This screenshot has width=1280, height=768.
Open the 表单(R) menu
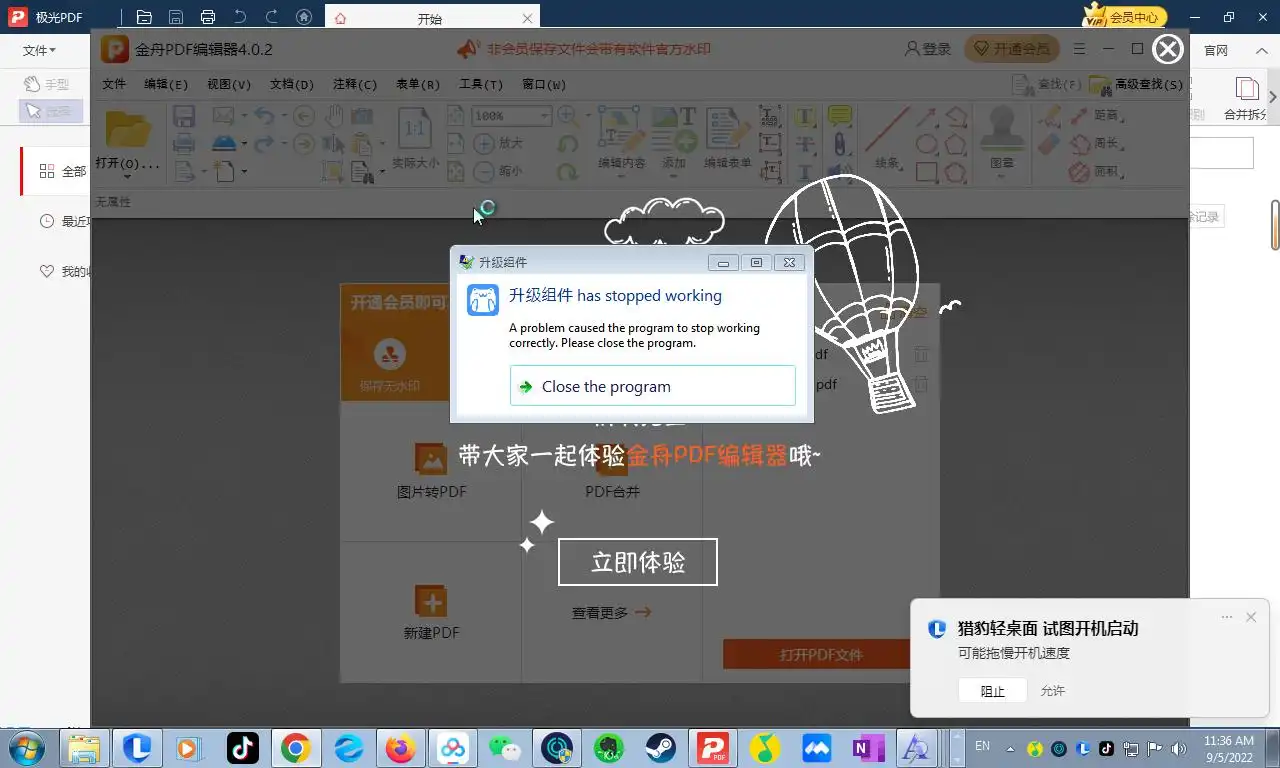(418, 84)
